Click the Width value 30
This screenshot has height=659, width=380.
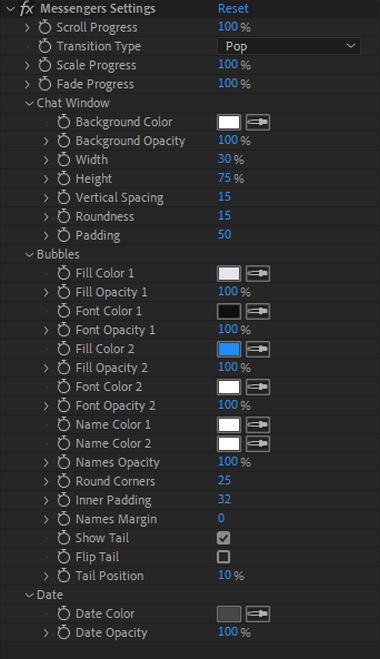(224, 159)
